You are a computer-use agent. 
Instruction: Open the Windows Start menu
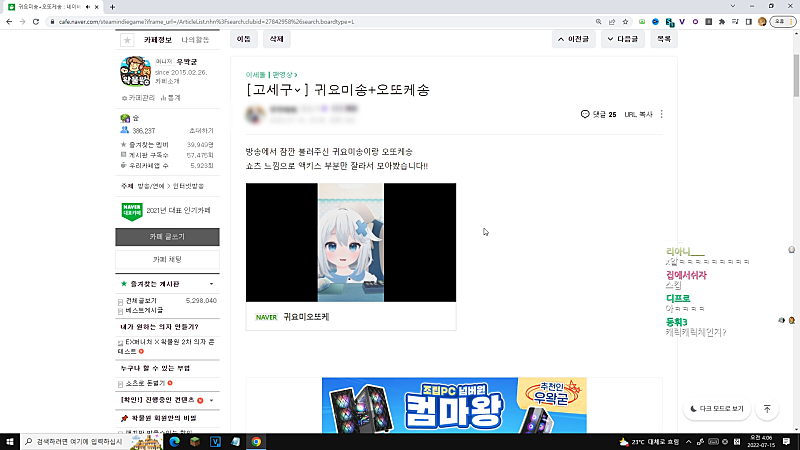click(x=10, y=441)
